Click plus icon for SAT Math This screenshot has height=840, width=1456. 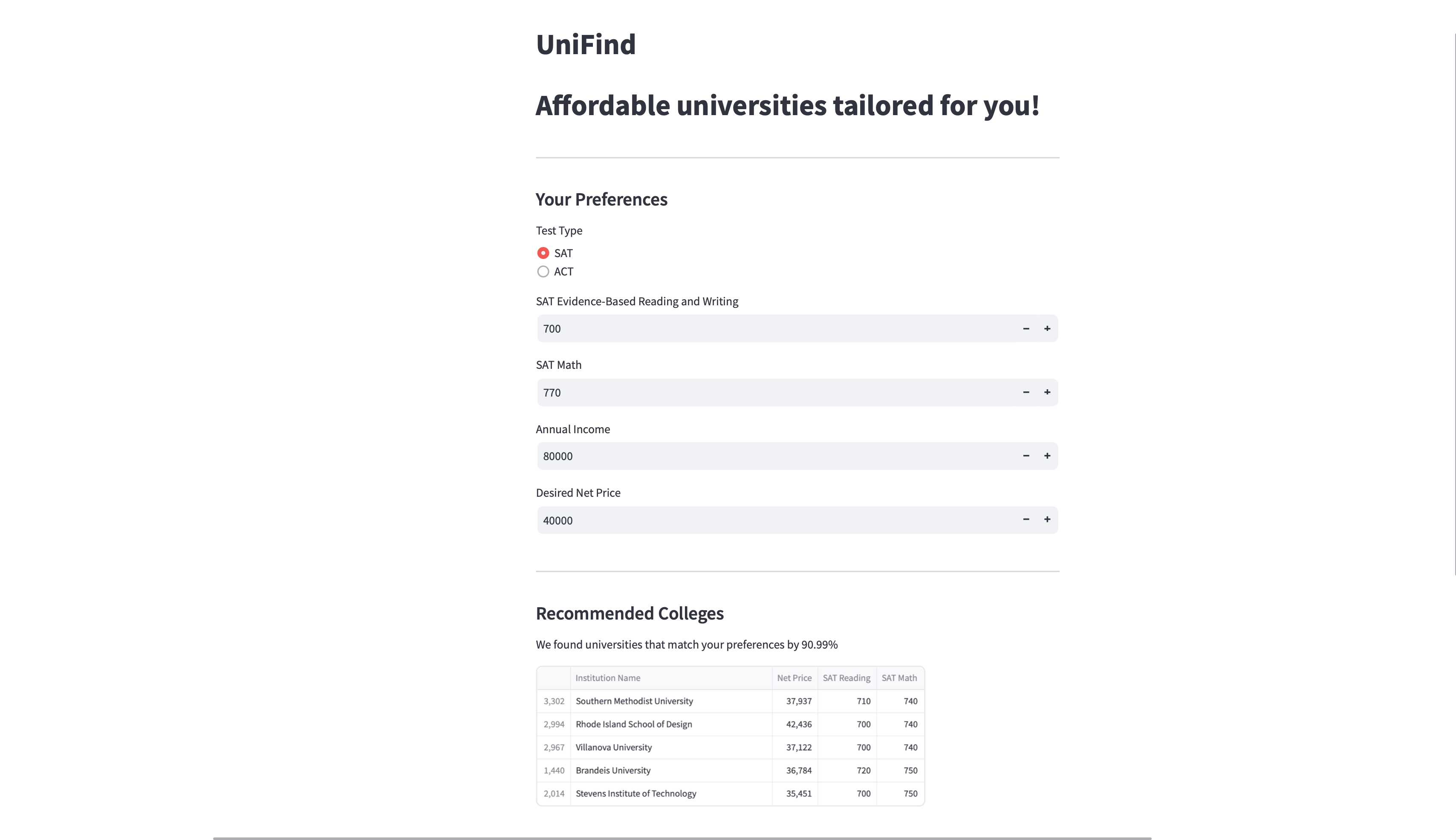(1046, 392)
